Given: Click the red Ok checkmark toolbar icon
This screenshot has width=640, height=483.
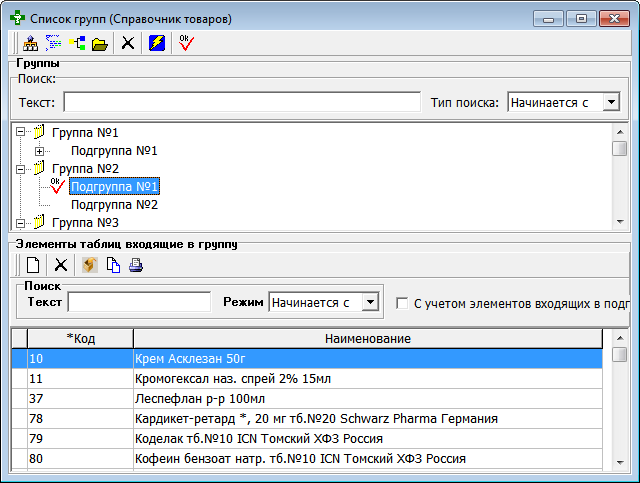Looking at the screenshot, I should coord(186,42).
